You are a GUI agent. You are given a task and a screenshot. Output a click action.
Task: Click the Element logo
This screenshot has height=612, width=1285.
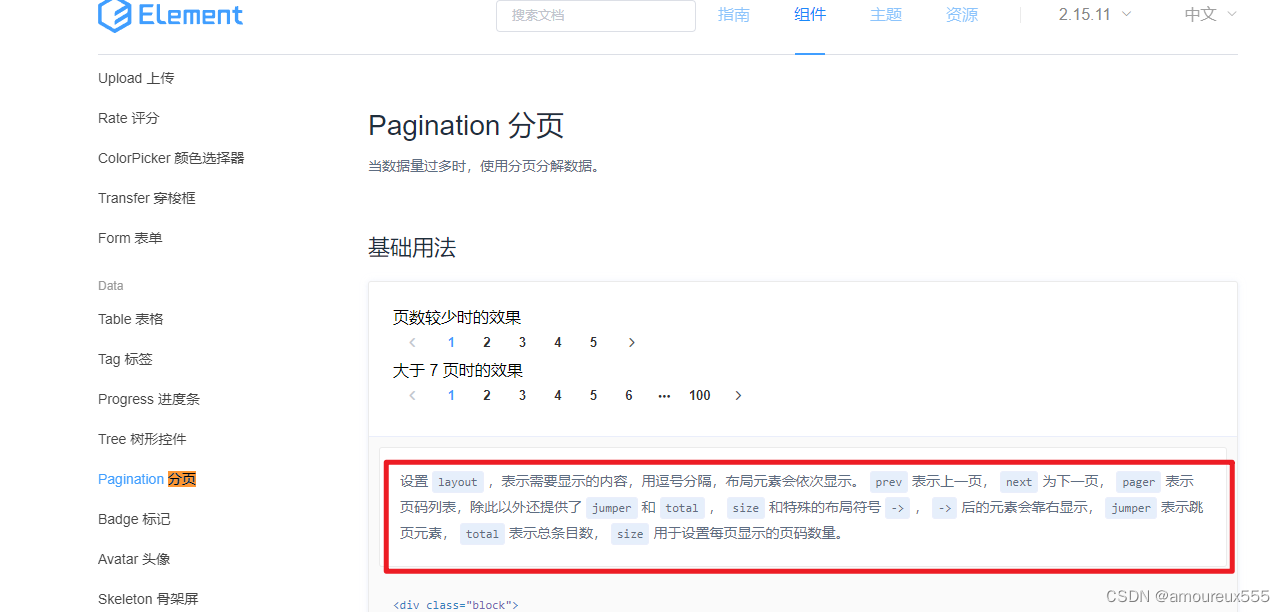click(170, 15)
